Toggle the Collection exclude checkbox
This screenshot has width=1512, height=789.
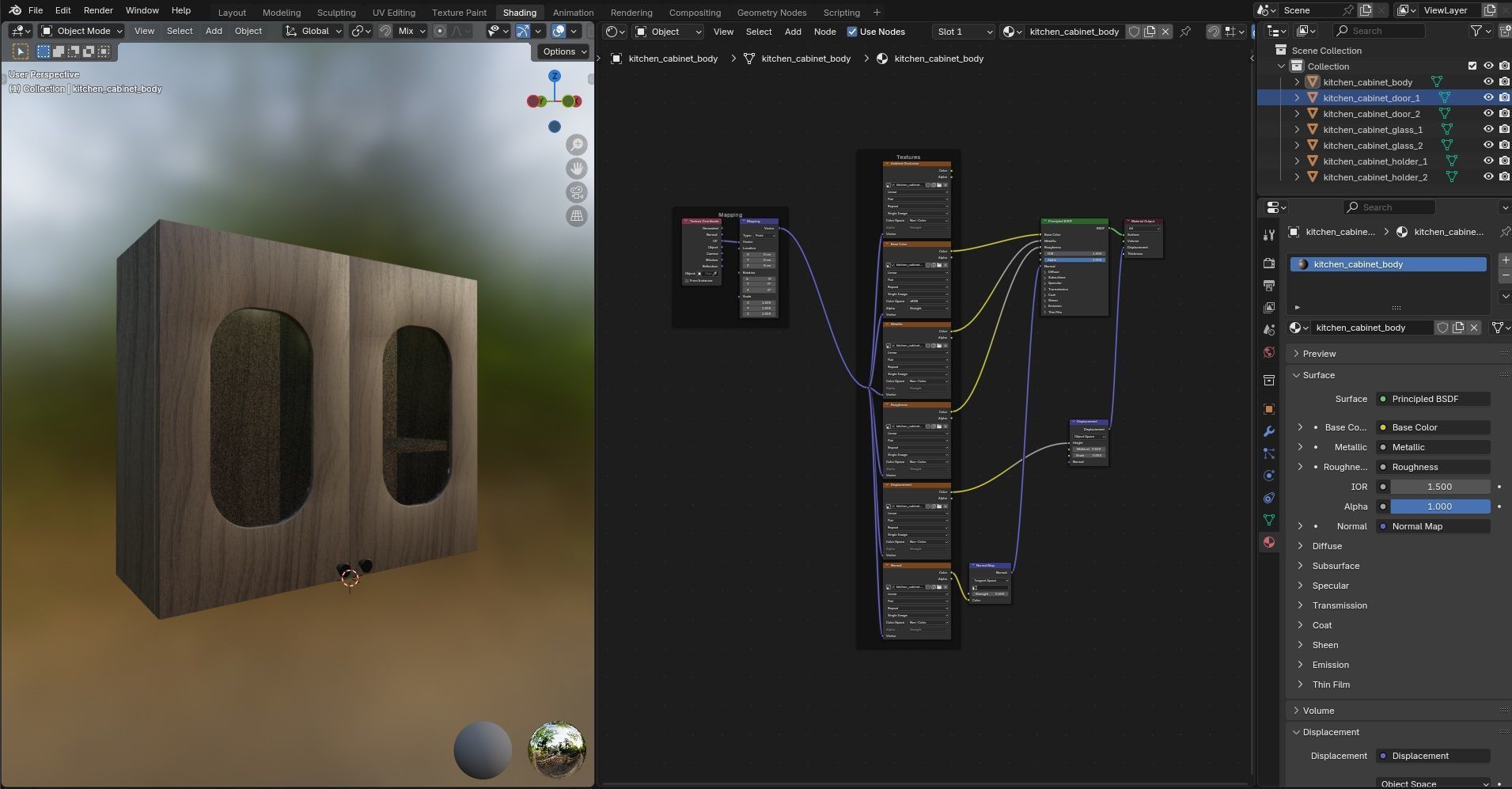coord(1472,66)
